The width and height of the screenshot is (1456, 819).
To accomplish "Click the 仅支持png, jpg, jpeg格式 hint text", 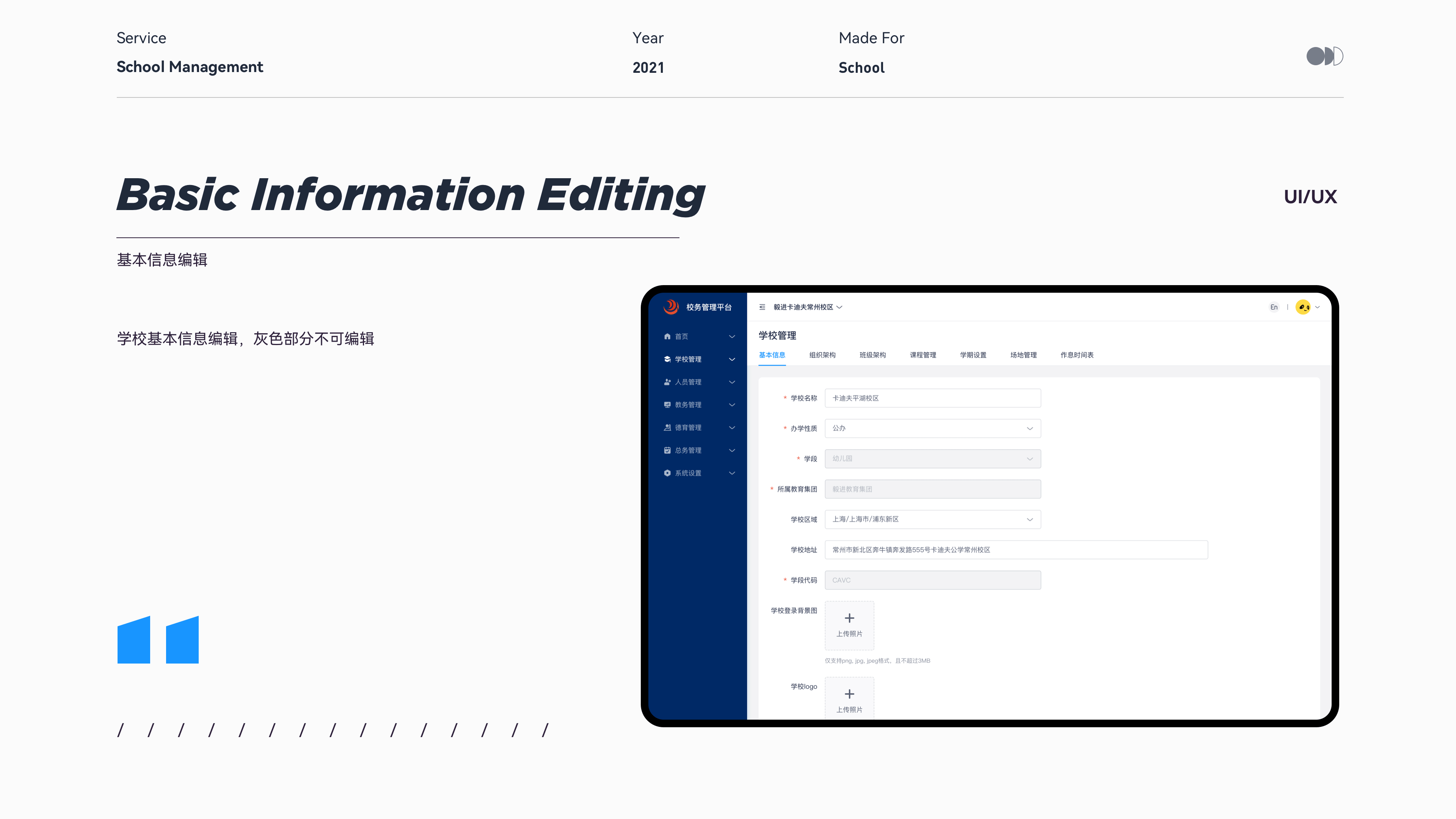I will pyautogui.click(x=877, y=660).
